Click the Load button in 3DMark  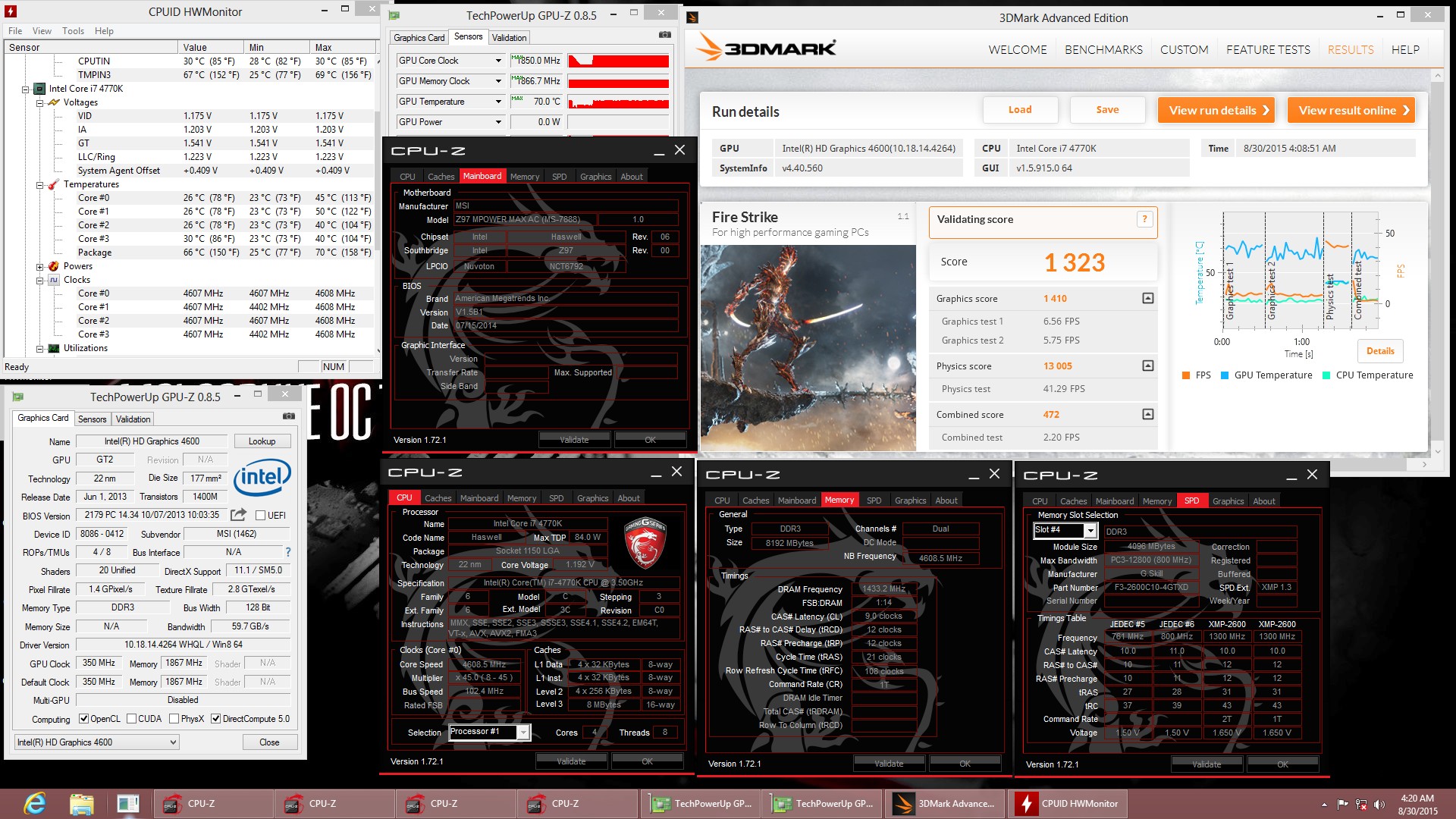pos(1020,110)
